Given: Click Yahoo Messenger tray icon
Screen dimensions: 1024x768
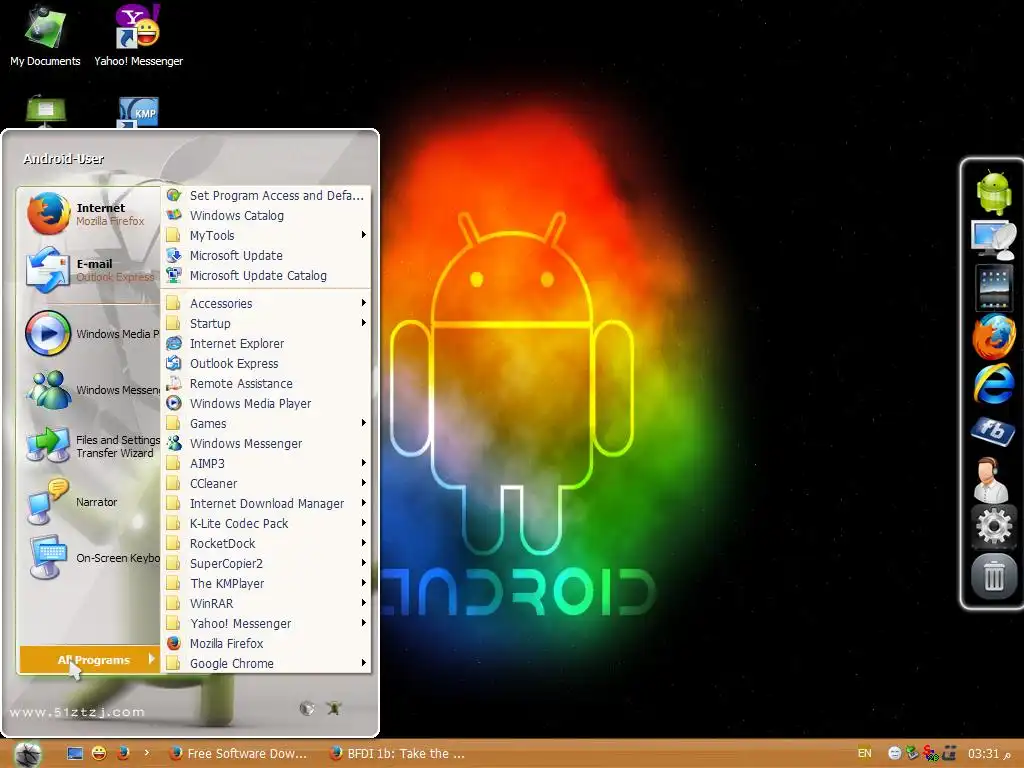Looking at the screenshot, I should [x=895, y=754].
